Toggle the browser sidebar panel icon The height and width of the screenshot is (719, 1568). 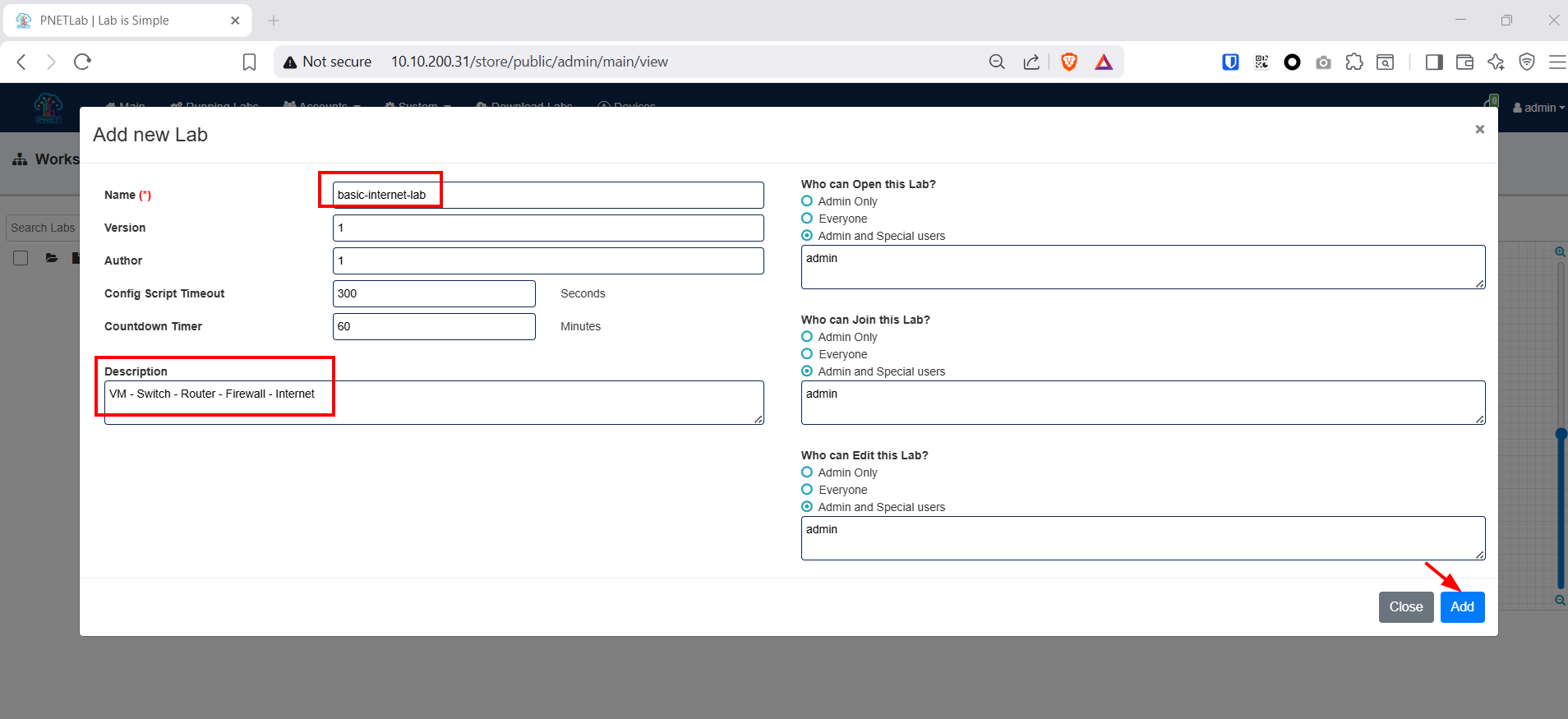point(1434,62)
